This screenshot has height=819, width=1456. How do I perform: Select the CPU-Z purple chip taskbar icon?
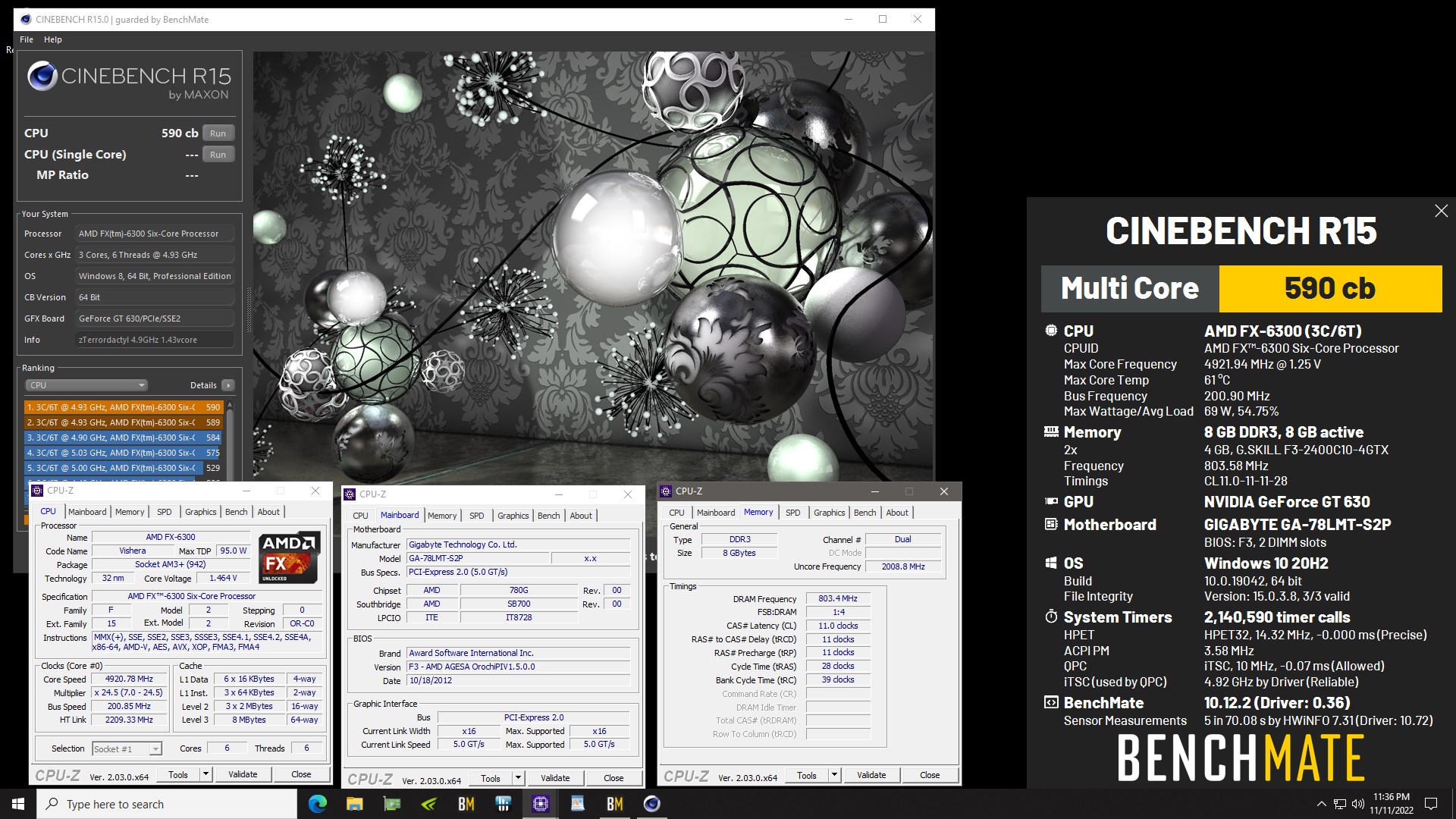pyautogui.click(x=541, y=804)
